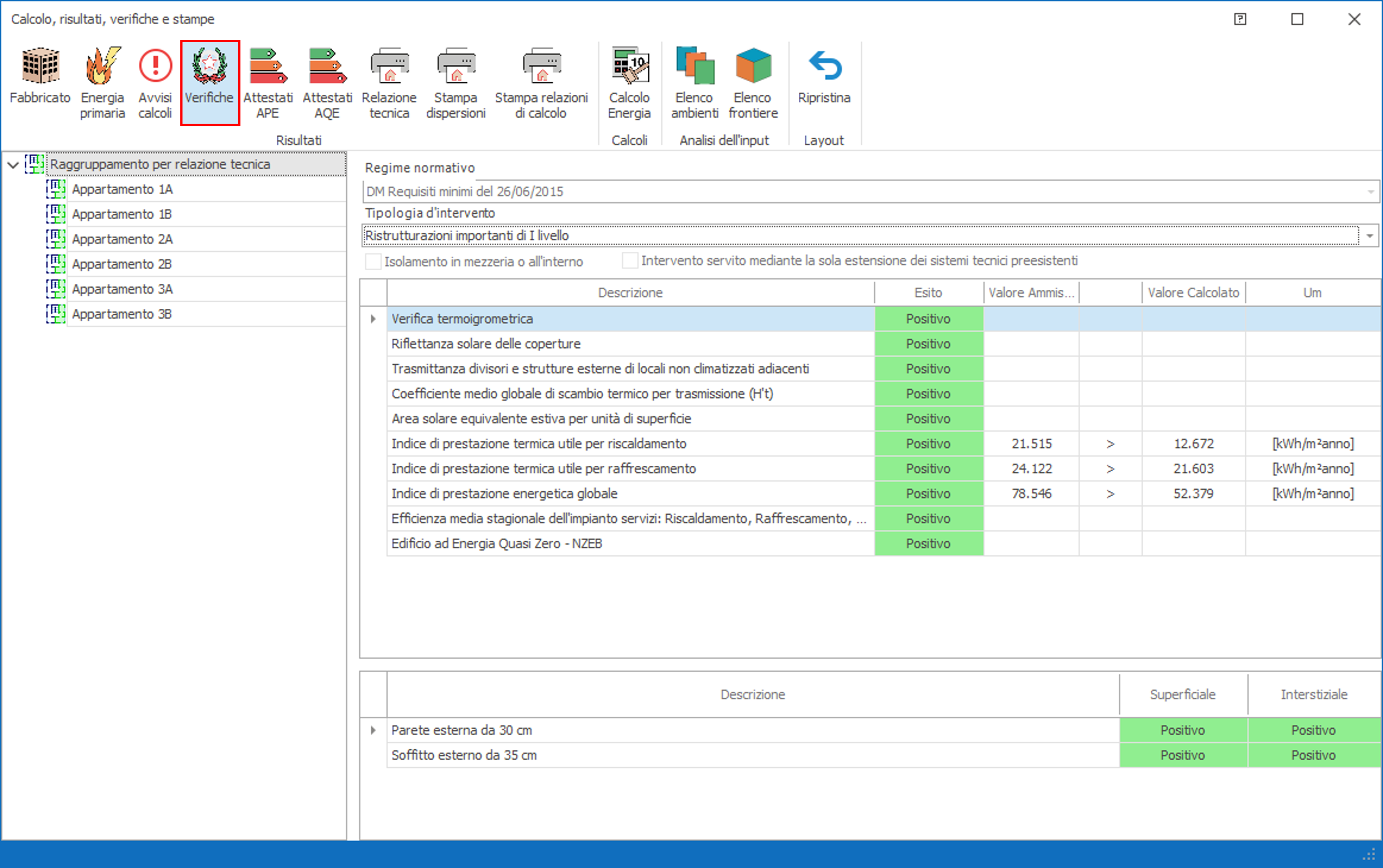
Task: Enable Isolamento in mezzeria o all'interno checkbox
Action: tap(374, 262)
